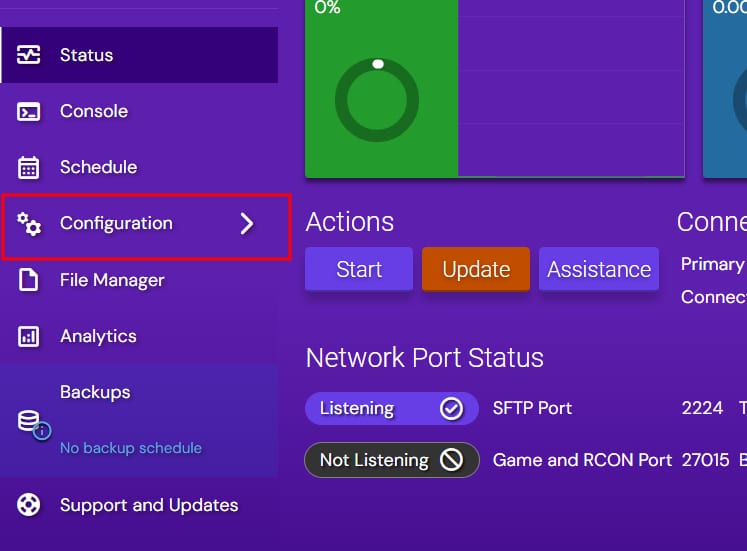The height and width of the screenshot is (551, 747).
Task: Expand the Configuration submenu chevron
Action: pos(248,224)
